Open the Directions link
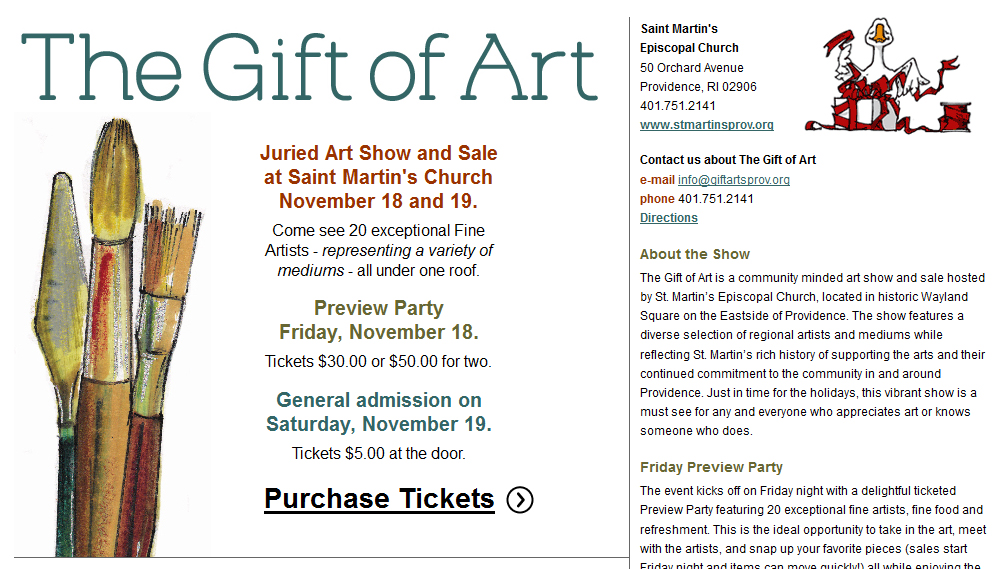Image resolution: width=1000 pixels, height=569 pixels. (x=668, y=218)
